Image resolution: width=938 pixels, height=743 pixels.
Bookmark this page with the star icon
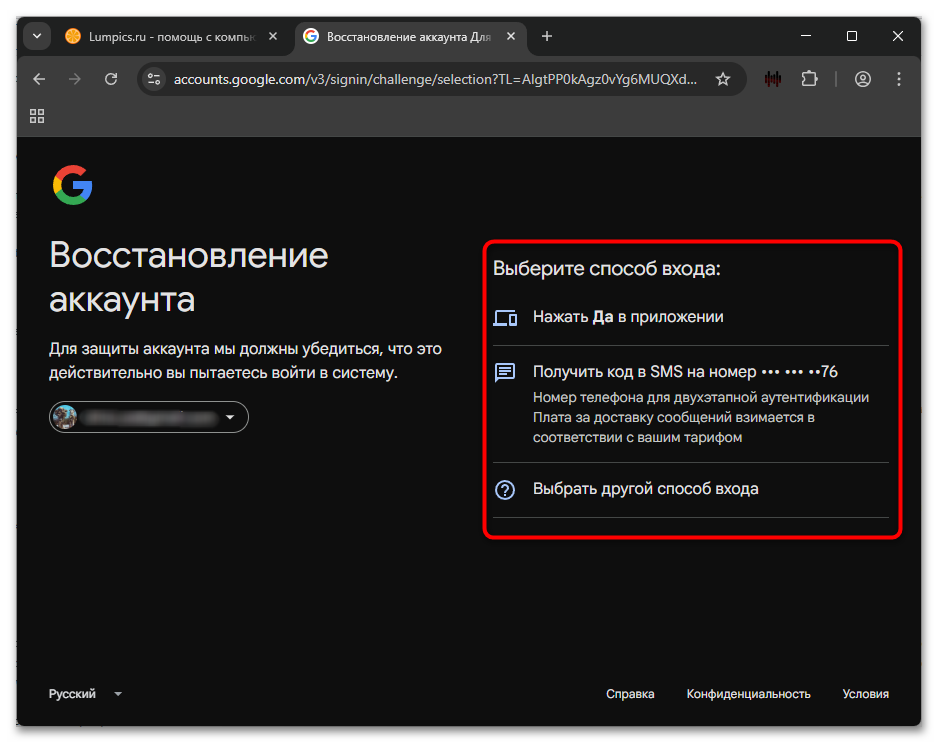[723, 79]
